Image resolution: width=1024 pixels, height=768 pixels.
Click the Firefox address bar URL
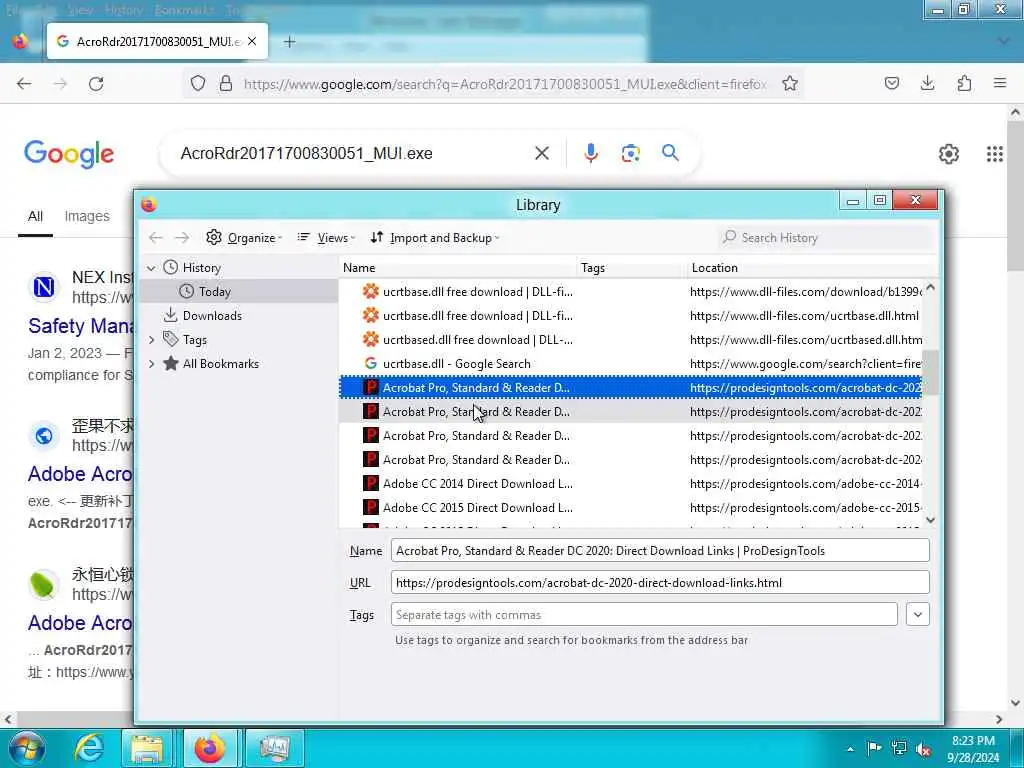tap(504, 84)
